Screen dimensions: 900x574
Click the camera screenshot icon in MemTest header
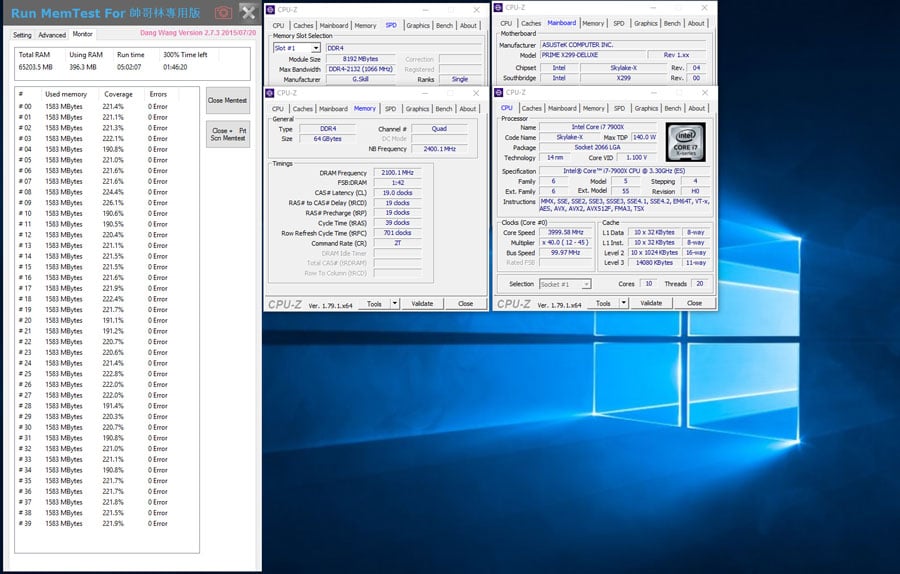(223, 12)
